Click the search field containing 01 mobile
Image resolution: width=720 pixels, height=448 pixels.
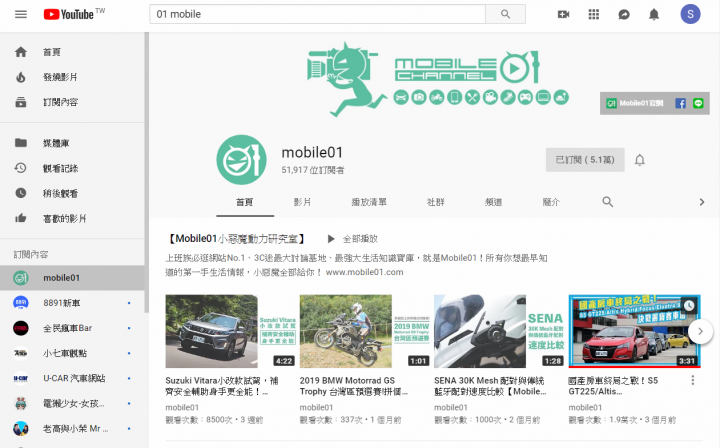tap(317, 14)
